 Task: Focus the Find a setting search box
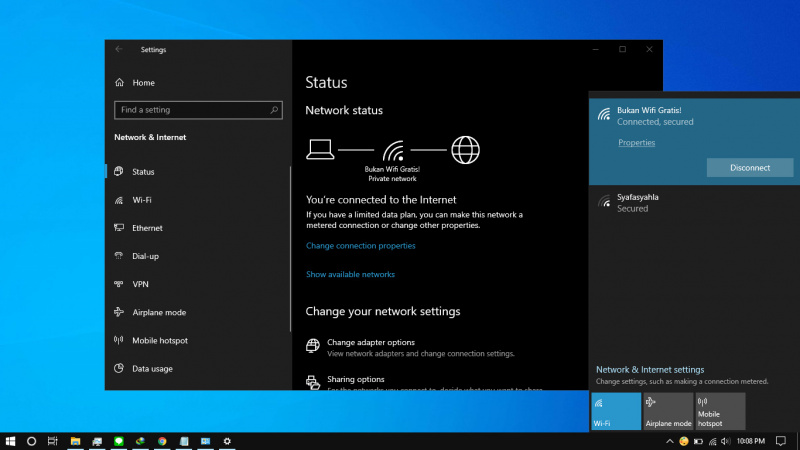(198, 110)
